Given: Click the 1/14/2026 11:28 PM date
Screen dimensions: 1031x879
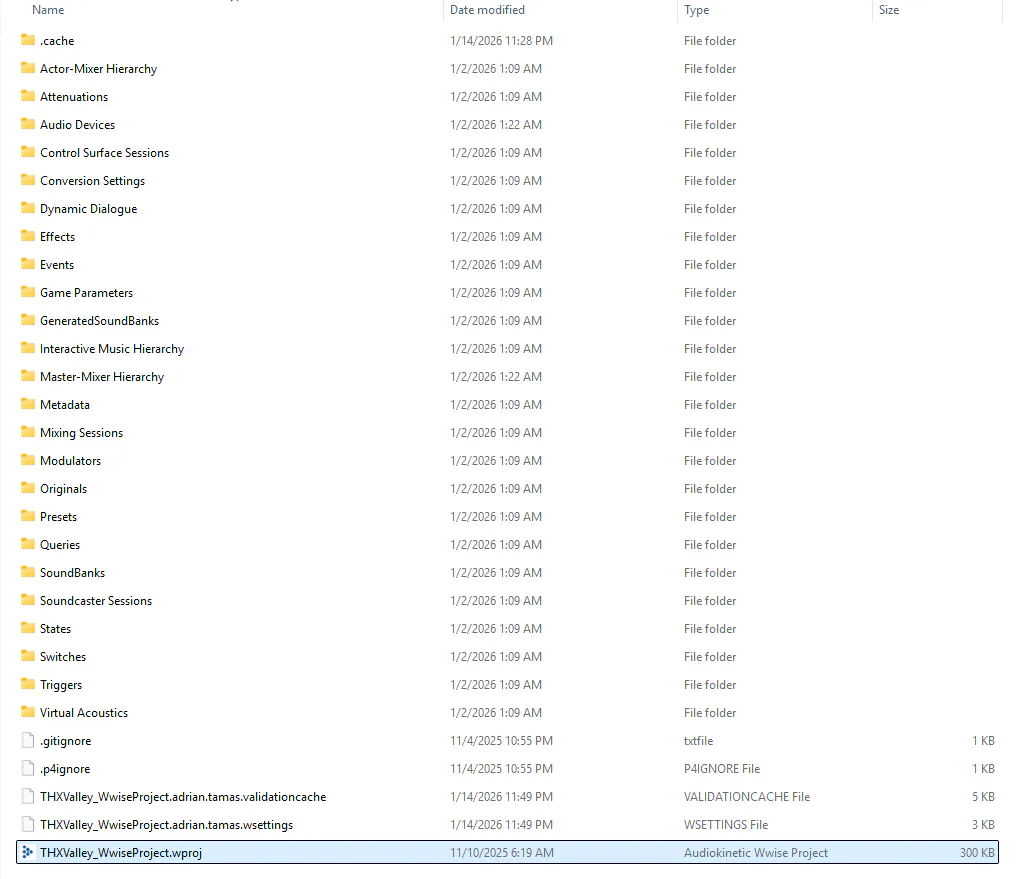Looking at the screenshot, I should pyautogui.click(x=501, y=41).
